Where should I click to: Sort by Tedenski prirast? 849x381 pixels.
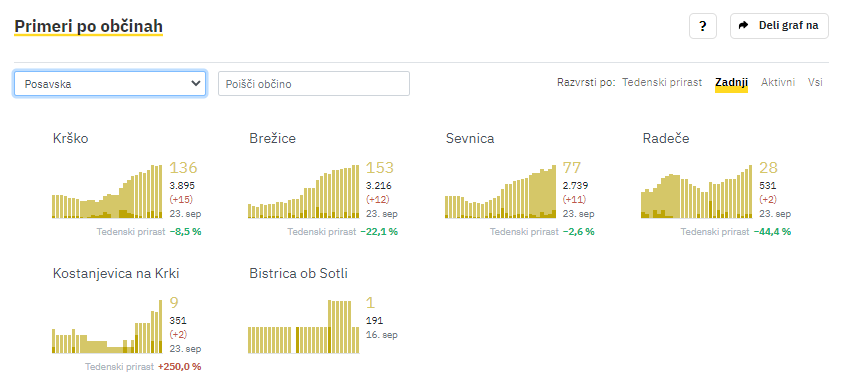pyautogui.click(x=662, y=83)
